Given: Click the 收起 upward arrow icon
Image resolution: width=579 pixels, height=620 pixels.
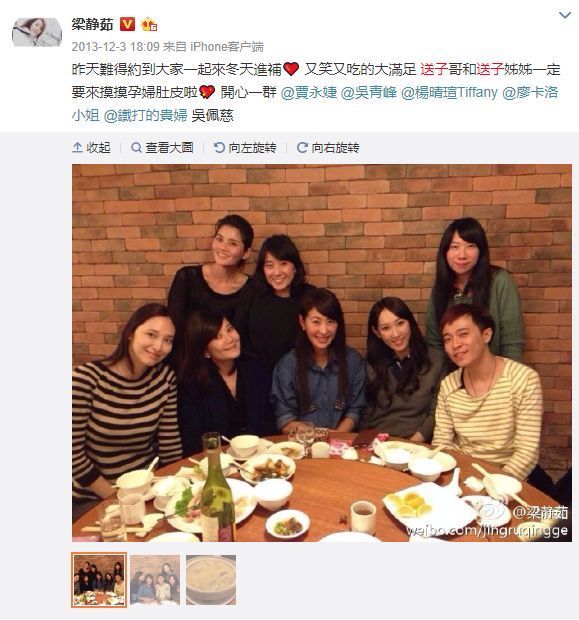Looking at the screenshot, I should [x=77, y=148].
